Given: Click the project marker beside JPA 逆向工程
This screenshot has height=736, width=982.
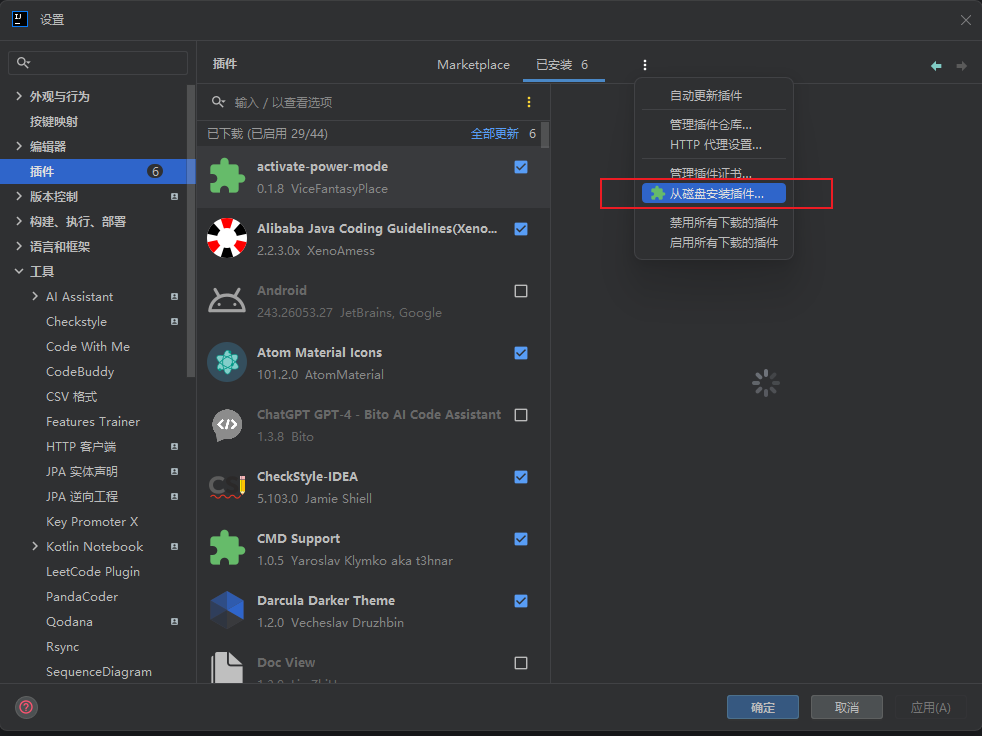Looking at the screenshot, I should point(175,497).
